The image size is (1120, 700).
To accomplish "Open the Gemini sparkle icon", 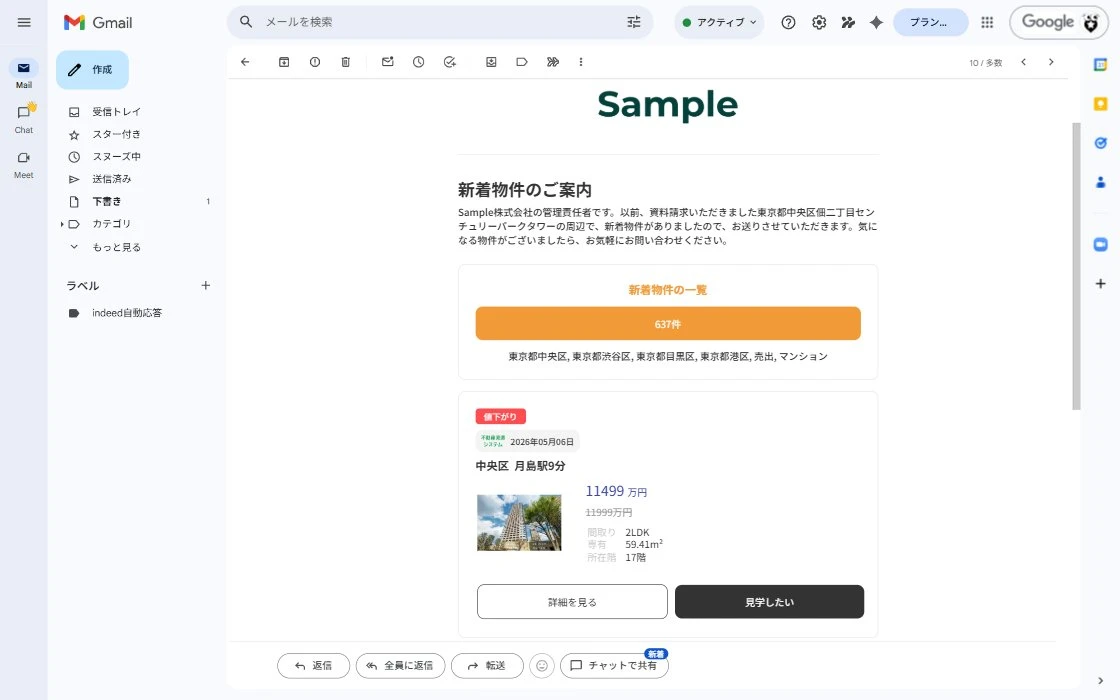I will pos(876,22).
